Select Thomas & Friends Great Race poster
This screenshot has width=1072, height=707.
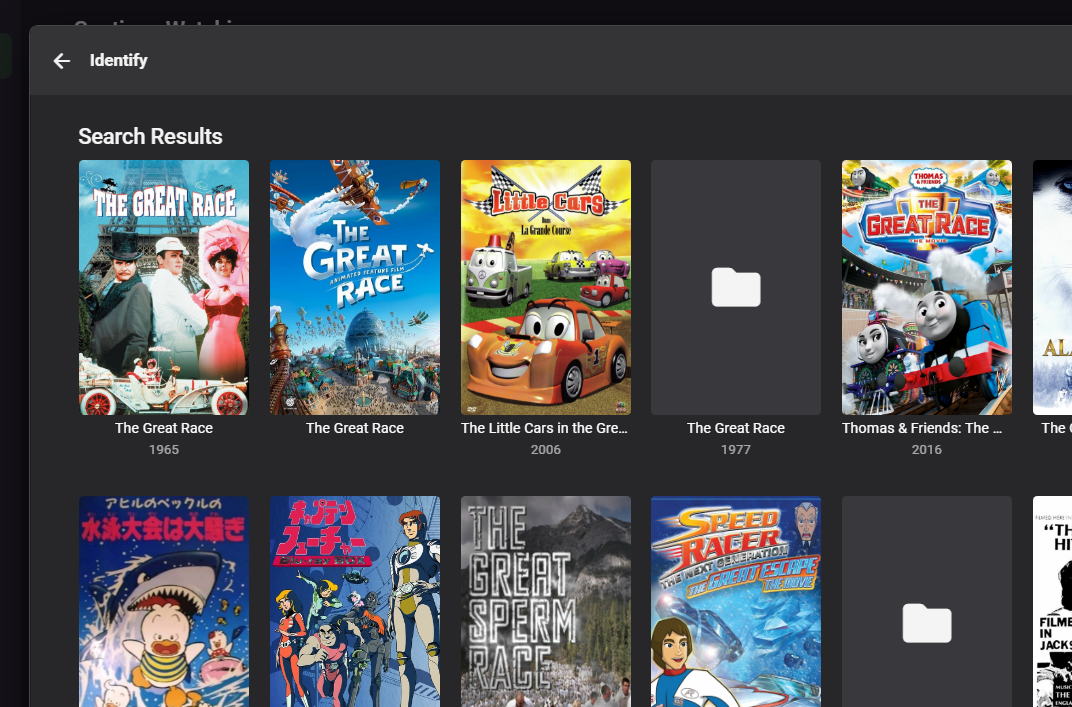tap(926, 287)
